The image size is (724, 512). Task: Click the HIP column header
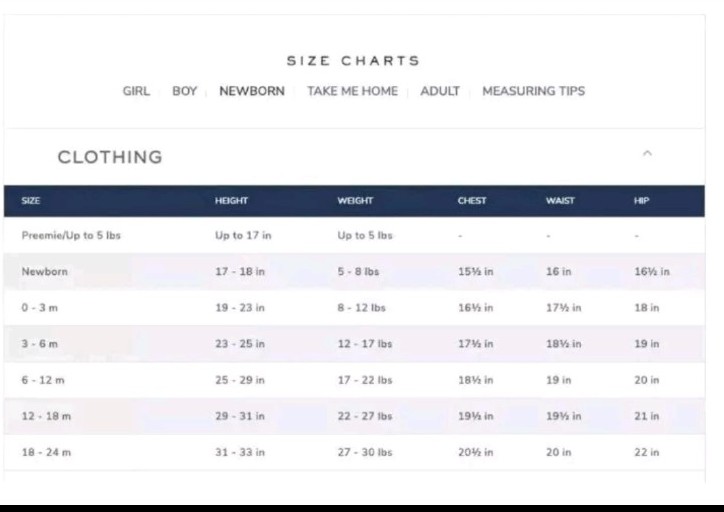coord(641,200)
